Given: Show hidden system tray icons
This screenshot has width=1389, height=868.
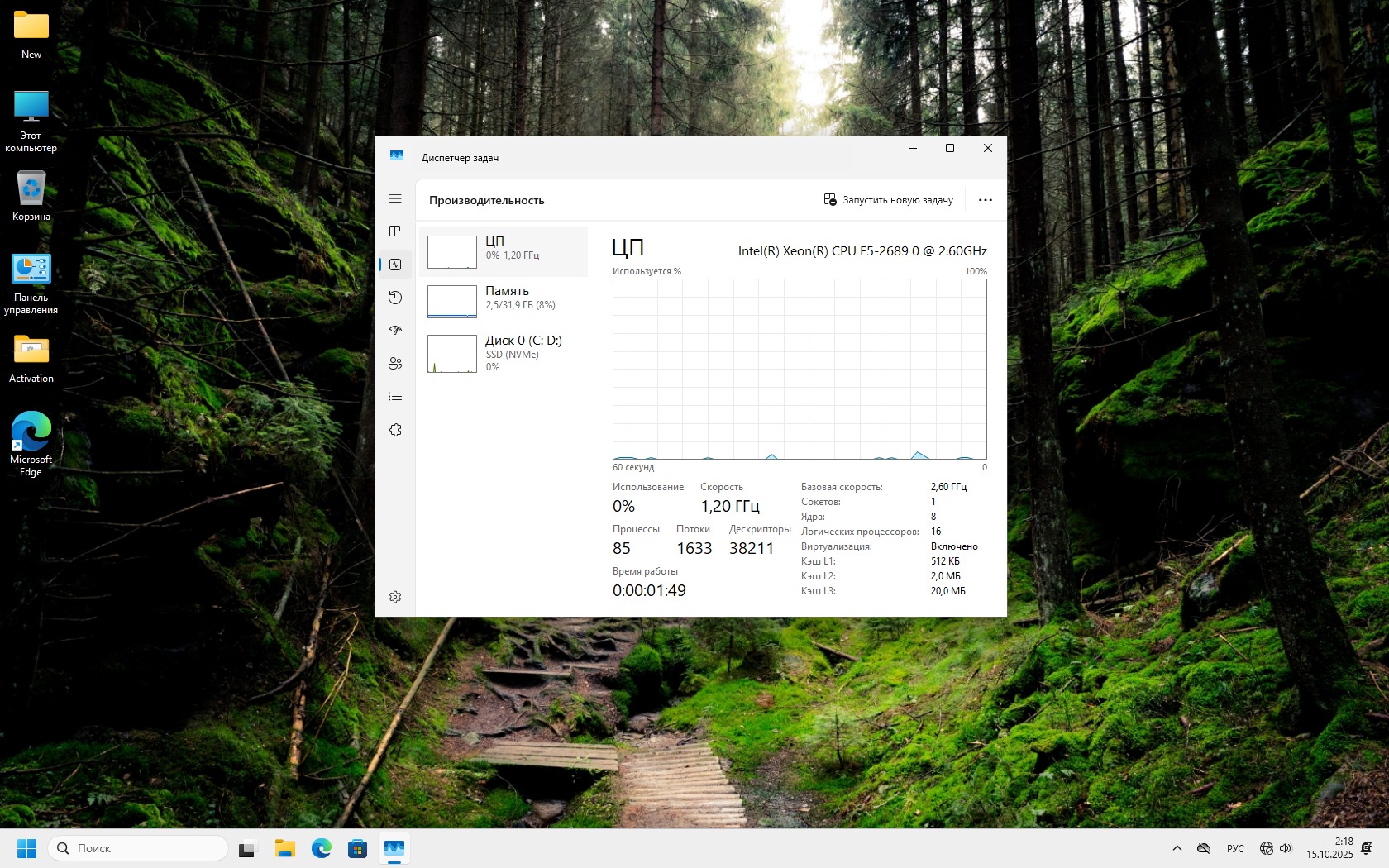Looking at the screenshot, I should click(x=1177, y=848).
